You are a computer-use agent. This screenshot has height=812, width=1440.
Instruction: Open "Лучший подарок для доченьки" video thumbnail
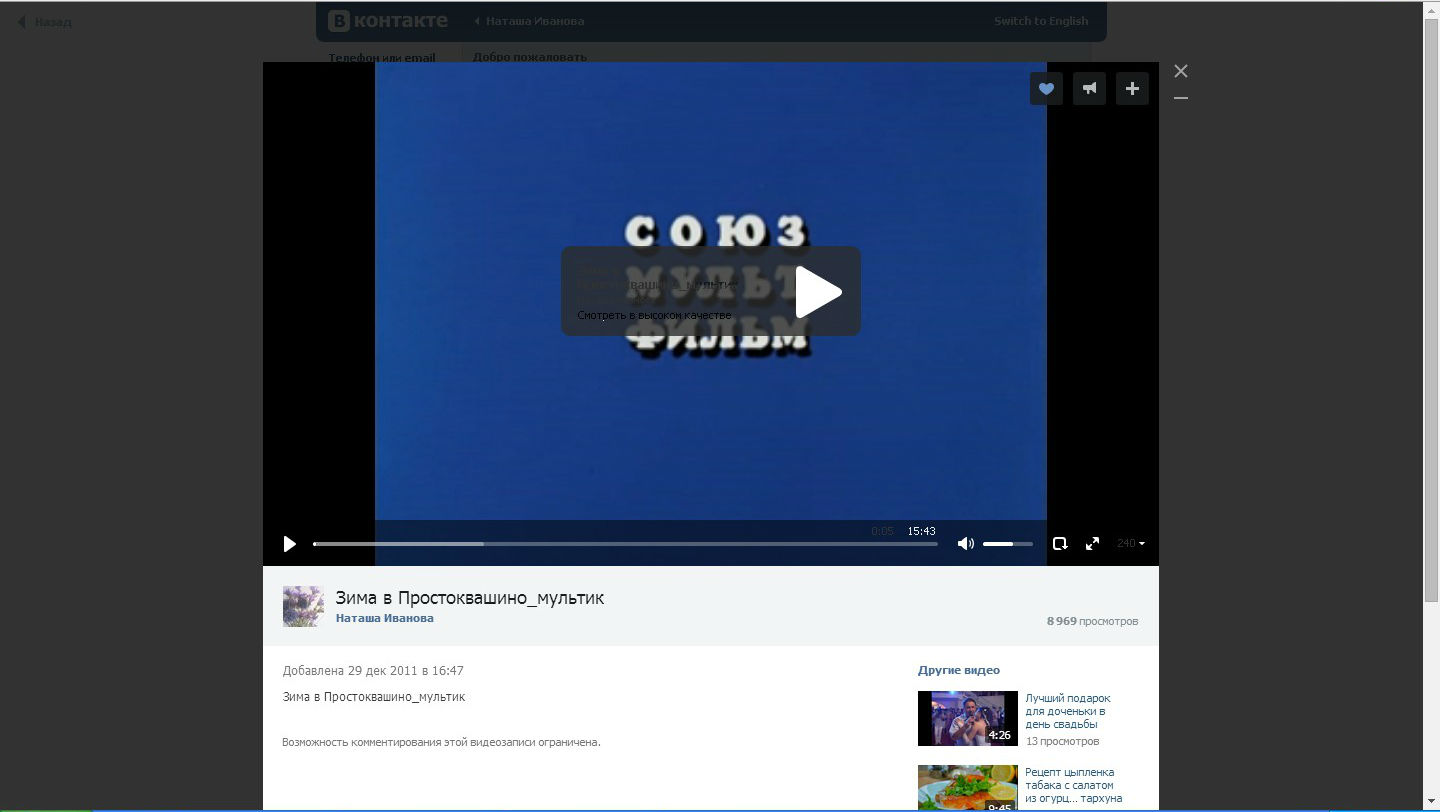pyautogui.click(x=967, y=718)
